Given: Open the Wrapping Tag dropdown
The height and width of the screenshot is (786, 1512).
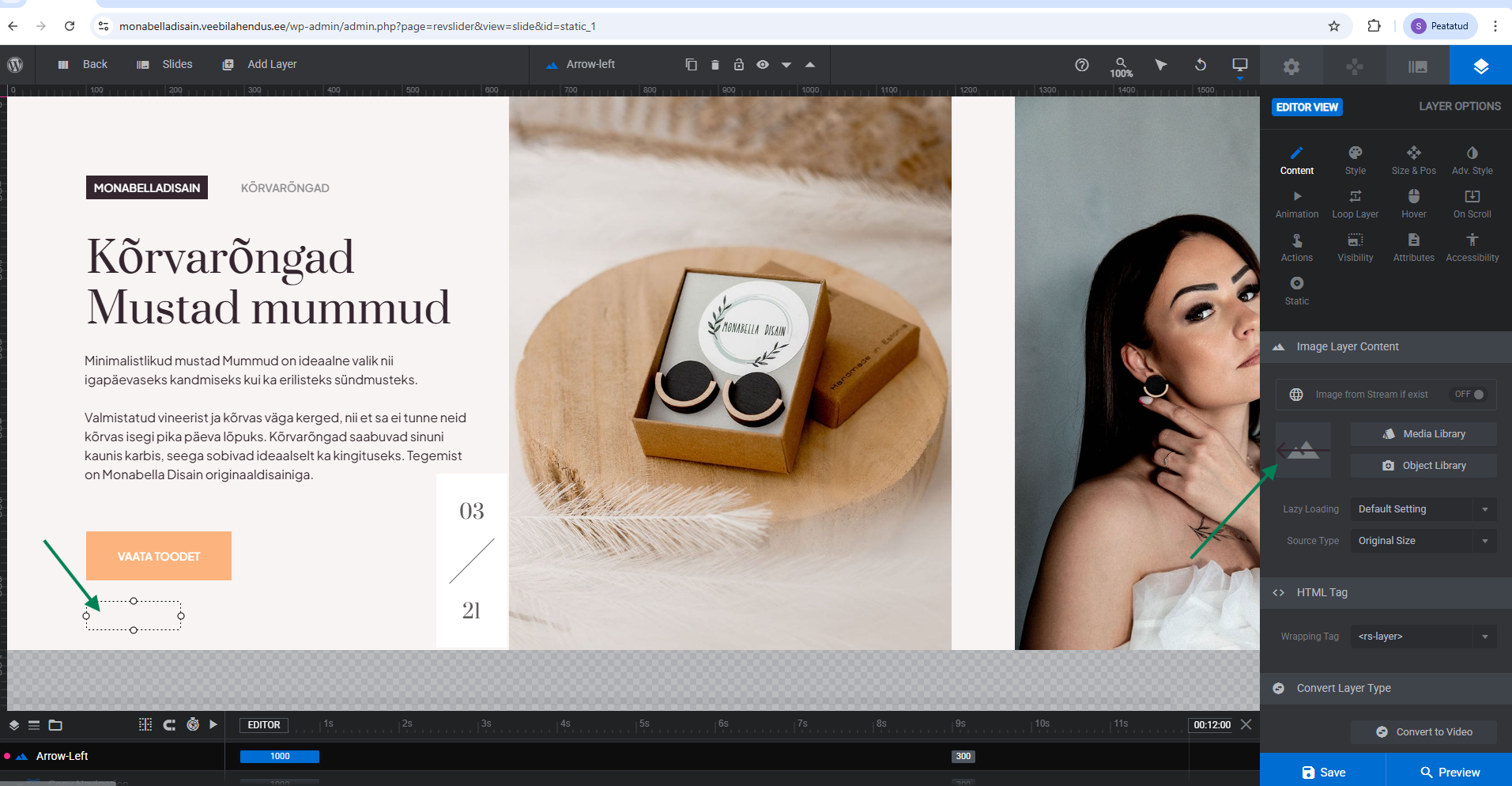Looking at the screenshot, I should 1423,637.
